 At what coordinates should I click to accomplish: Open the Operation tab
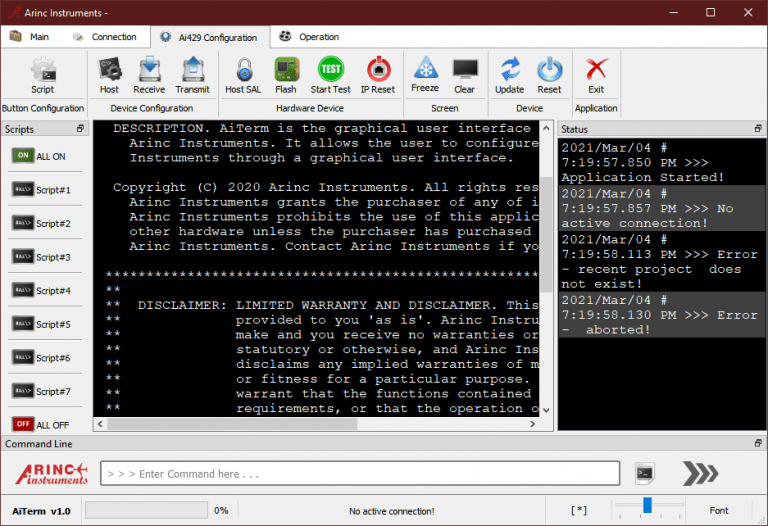point(310,37)
